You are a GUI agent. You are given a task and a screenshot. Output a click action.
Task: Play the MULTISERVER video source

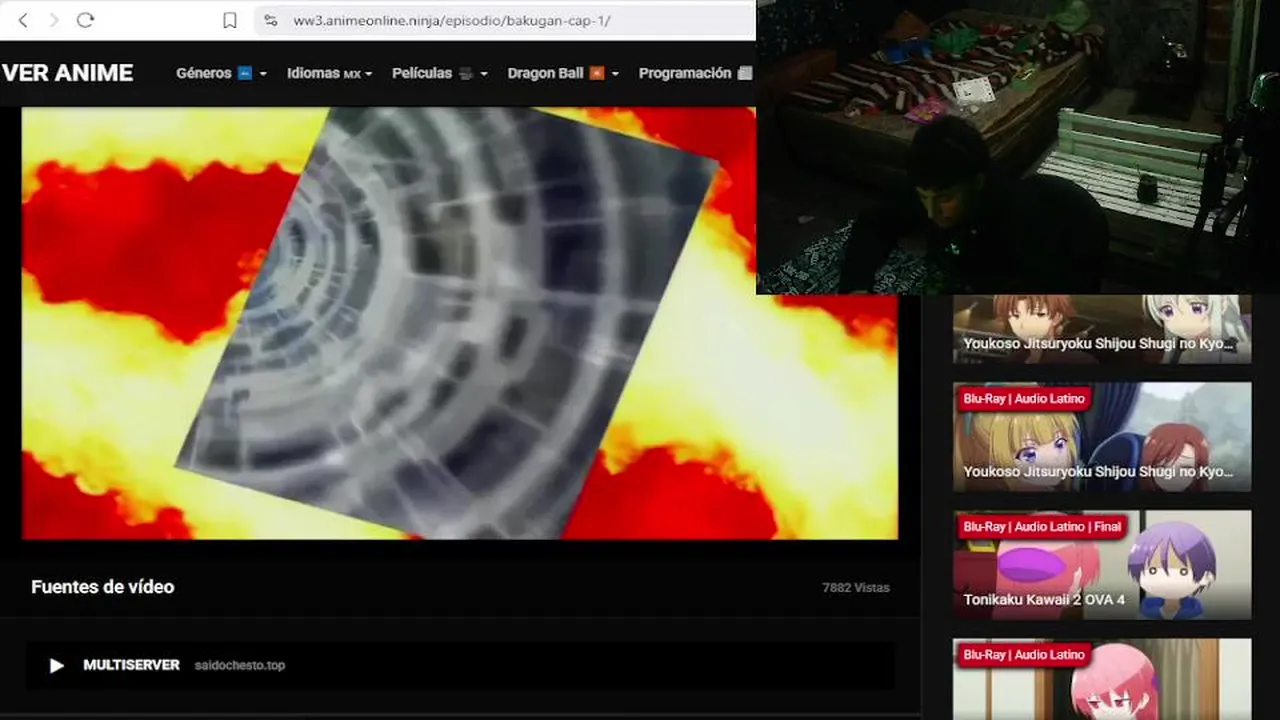click(x=57, y=665)
